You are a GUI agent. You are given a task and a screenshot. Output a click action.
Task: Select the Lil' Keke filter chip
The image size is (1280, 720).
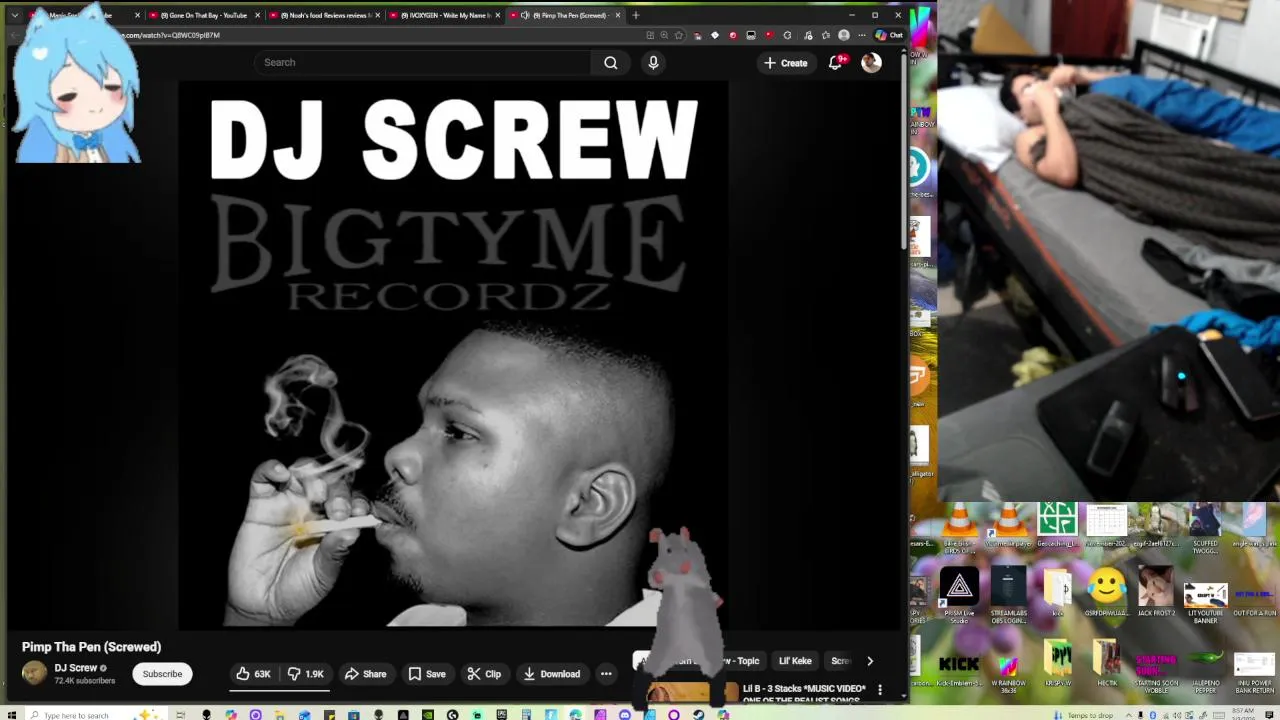pos(795,661)
